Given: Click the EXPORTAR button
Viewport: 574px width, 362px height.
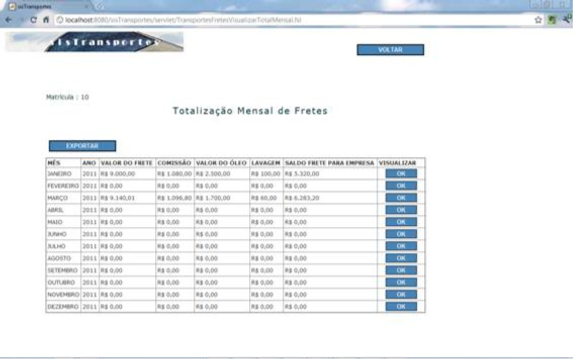Looking at the screenshot, I should [x=82, y=146].
